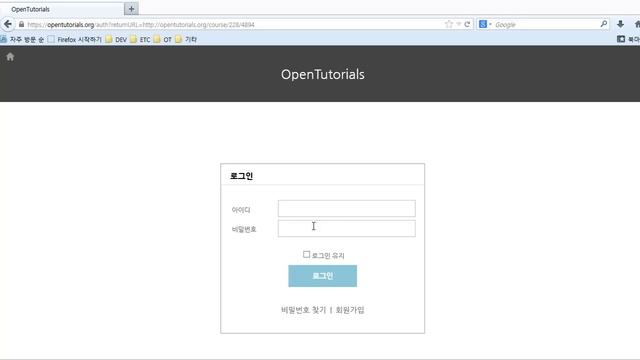Open the 비밀번호 찾기 link
The width and height of the screenshot is (640, 360).
tap(304, 310)
